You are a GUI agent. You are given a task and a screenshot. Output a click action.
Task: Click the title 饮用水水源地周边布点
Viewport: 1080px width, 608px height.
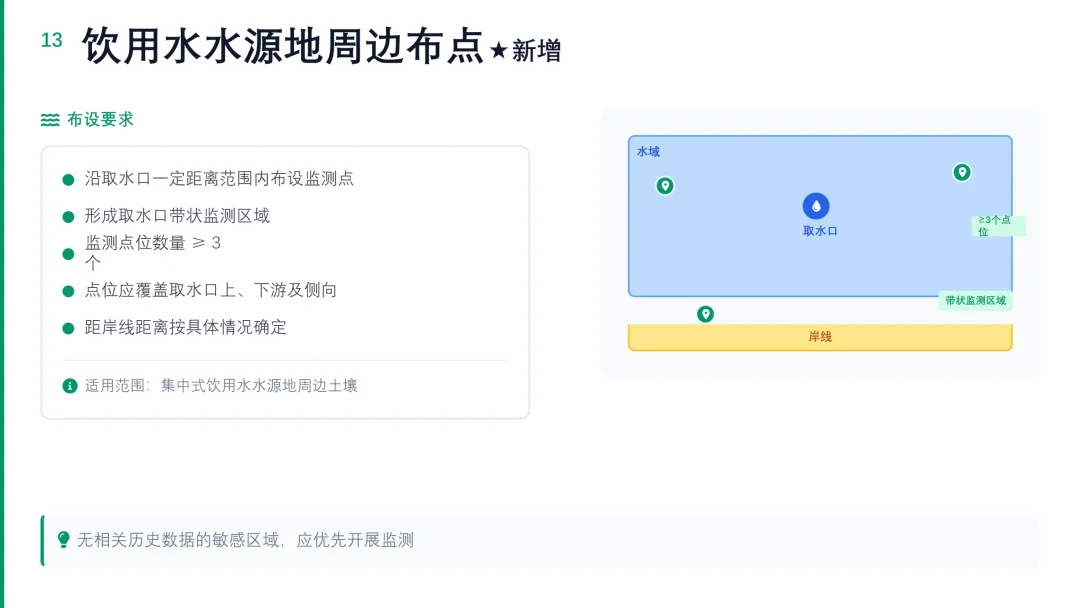[283, 46]
